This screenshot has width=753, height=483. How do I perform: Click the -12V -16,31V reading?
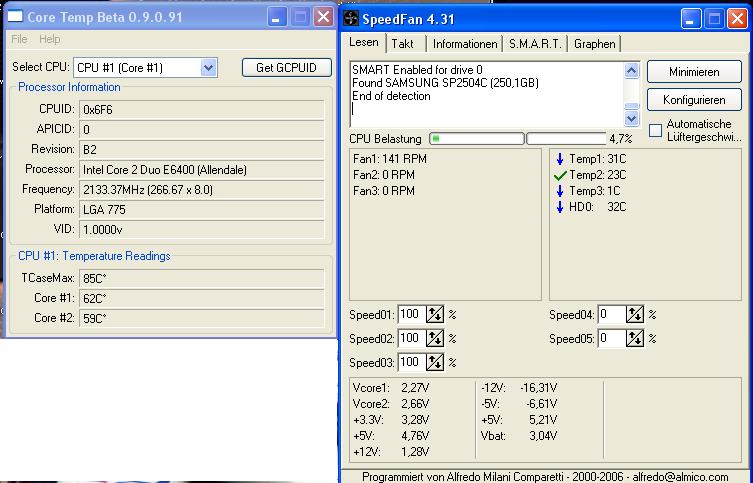519,388
